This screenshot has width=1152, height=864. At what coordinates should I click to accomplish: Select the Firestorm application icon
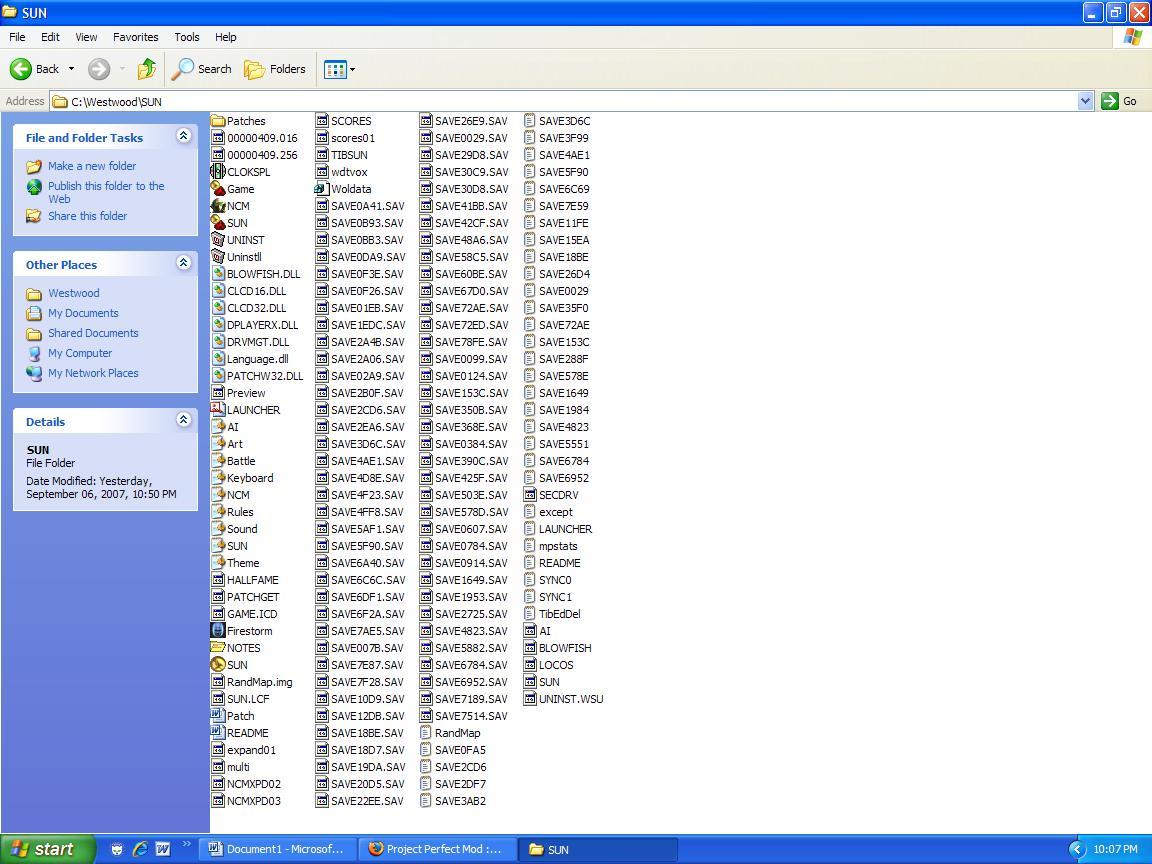coord(217,630)
